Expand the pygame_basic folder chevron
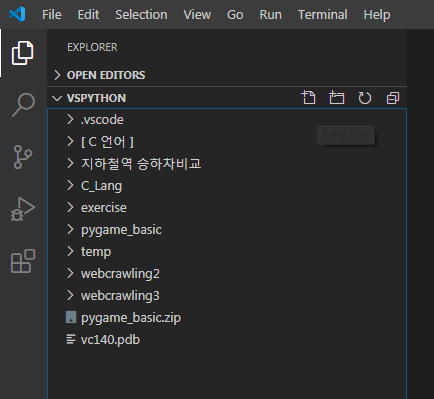This screenshot has width=434, height=399. (x=70, y=229)
